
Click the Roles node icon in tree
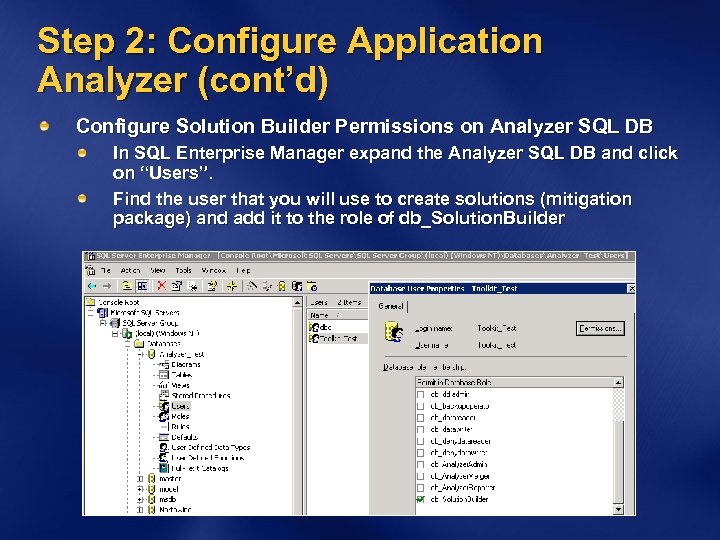163,416
